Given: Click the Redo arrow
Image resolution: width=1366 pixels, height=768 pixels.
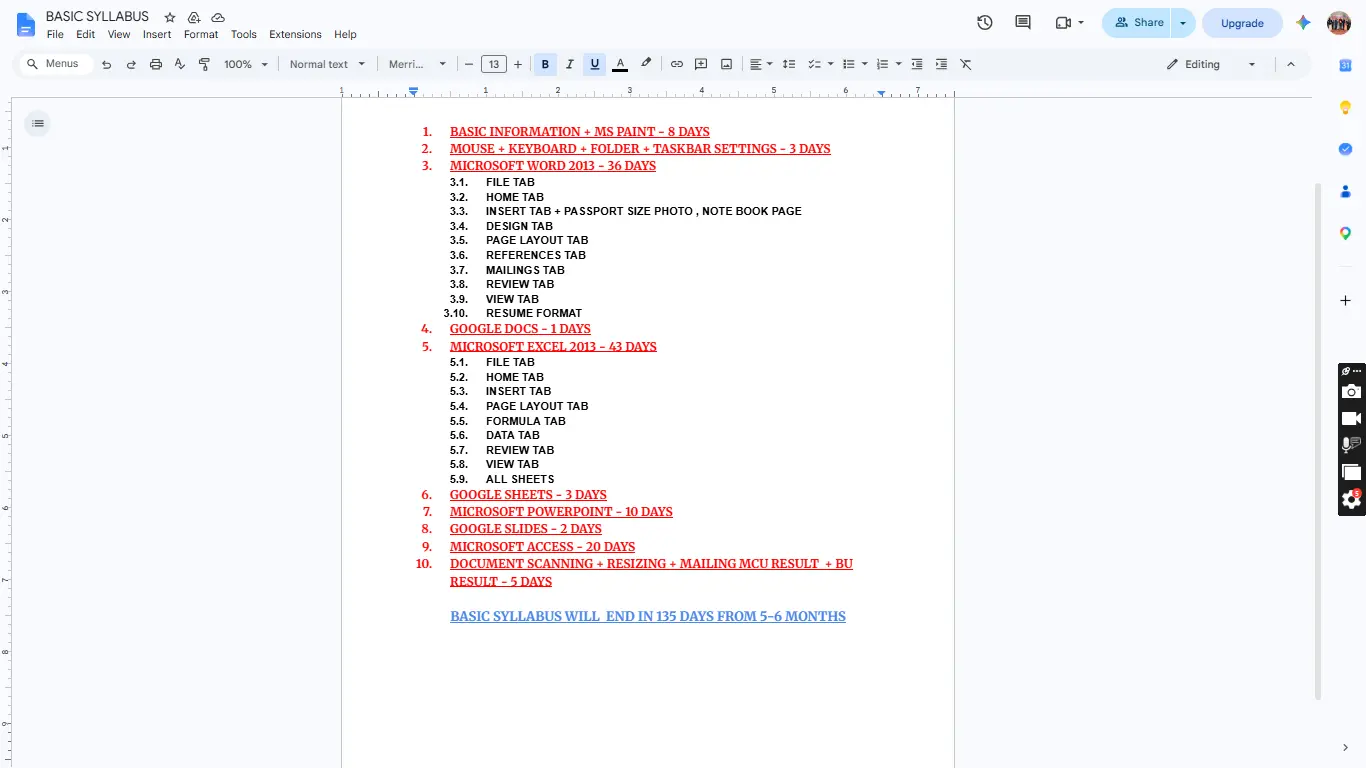Looking at the screenshot, I should pyautogui.click(x=131, y=64).
